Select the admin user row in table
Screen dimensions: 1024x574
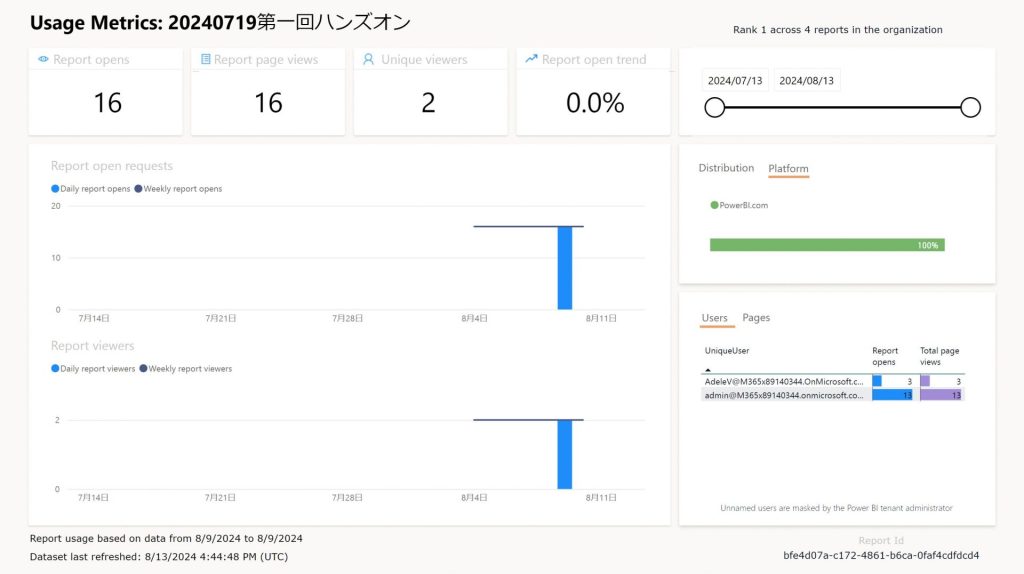click(783, 395)
